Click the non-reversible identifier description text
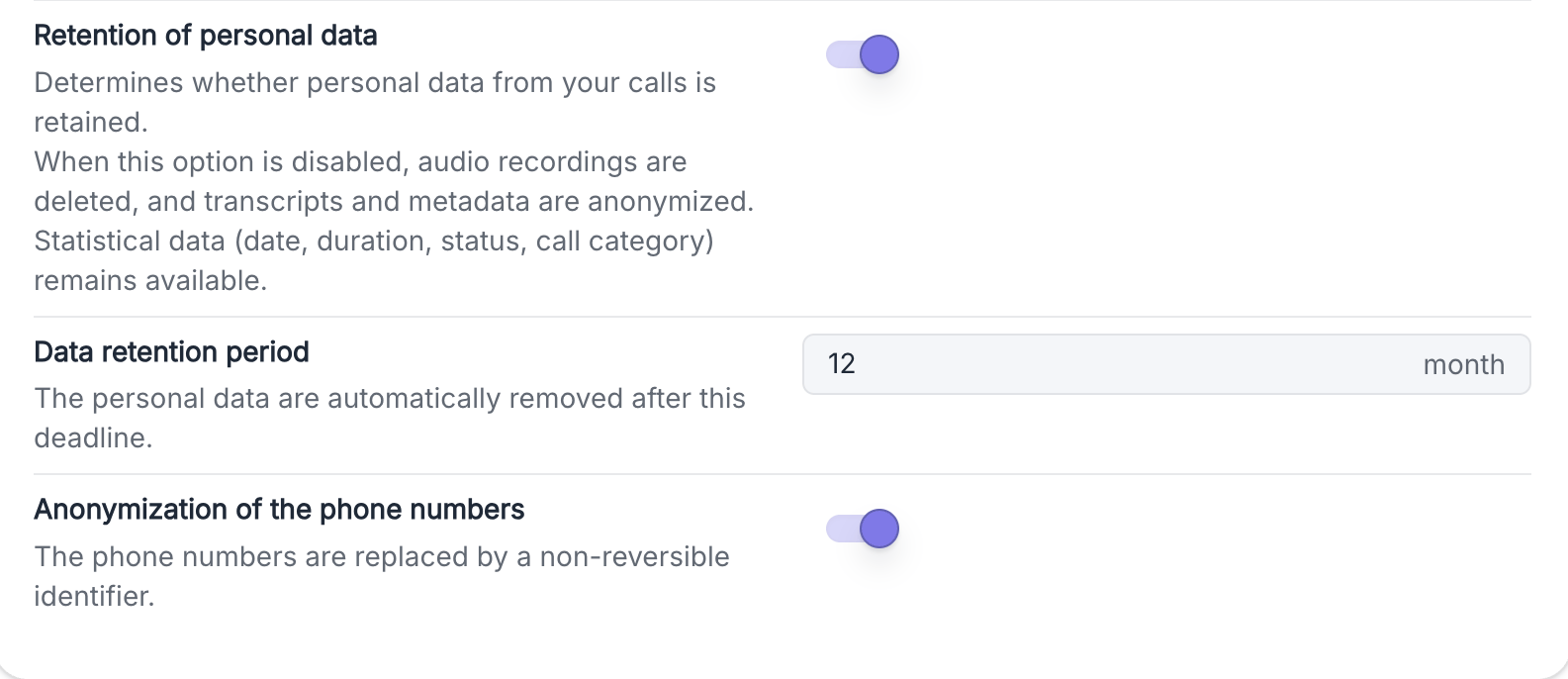The height and width of the screenshot is (679, 1568). (382, 576)
